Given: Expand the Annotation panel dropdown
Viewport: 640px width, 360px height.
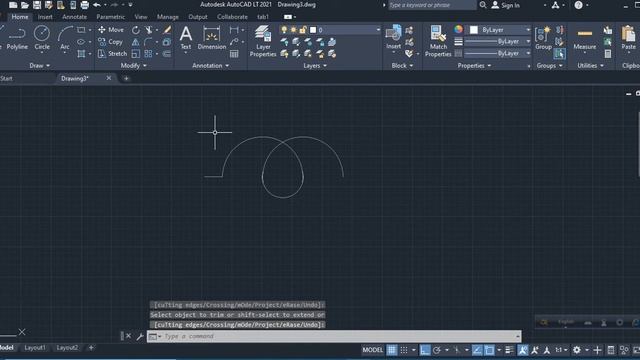Looking at the screenshot, I should pyautogui.click(x=211, y=65).
